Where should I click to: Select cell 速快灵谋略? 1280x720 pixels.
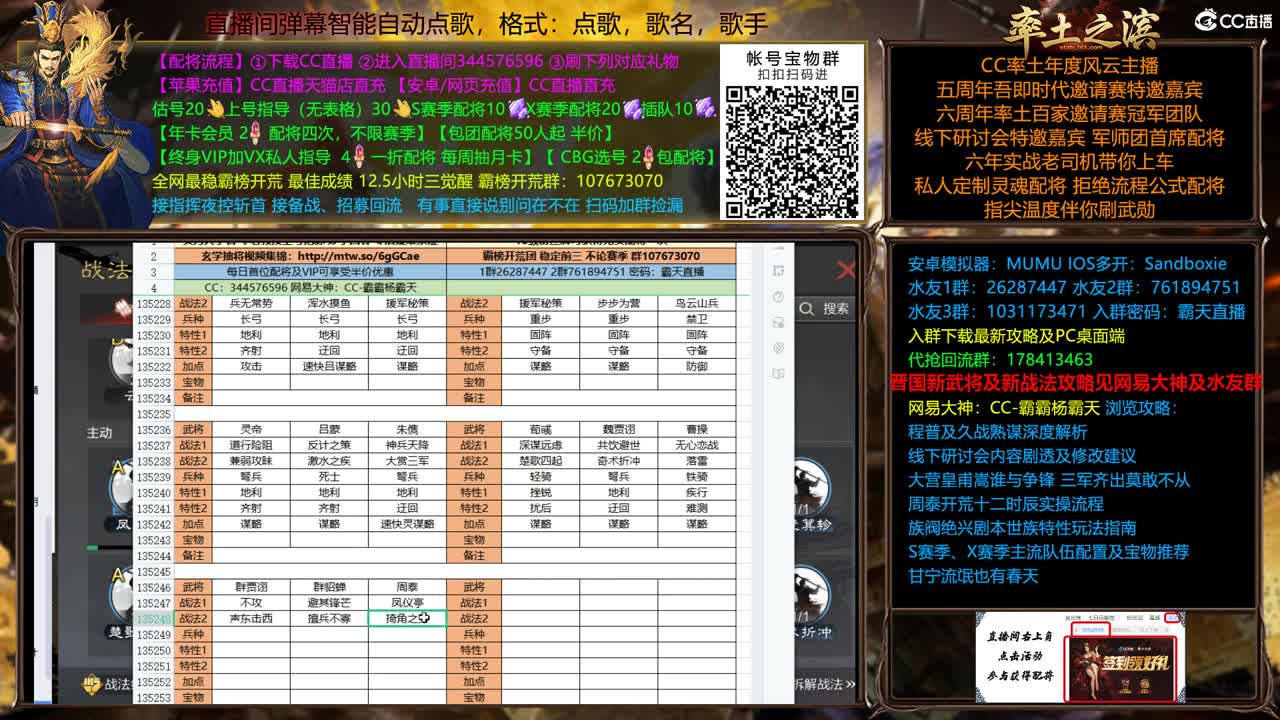point(407,524)
